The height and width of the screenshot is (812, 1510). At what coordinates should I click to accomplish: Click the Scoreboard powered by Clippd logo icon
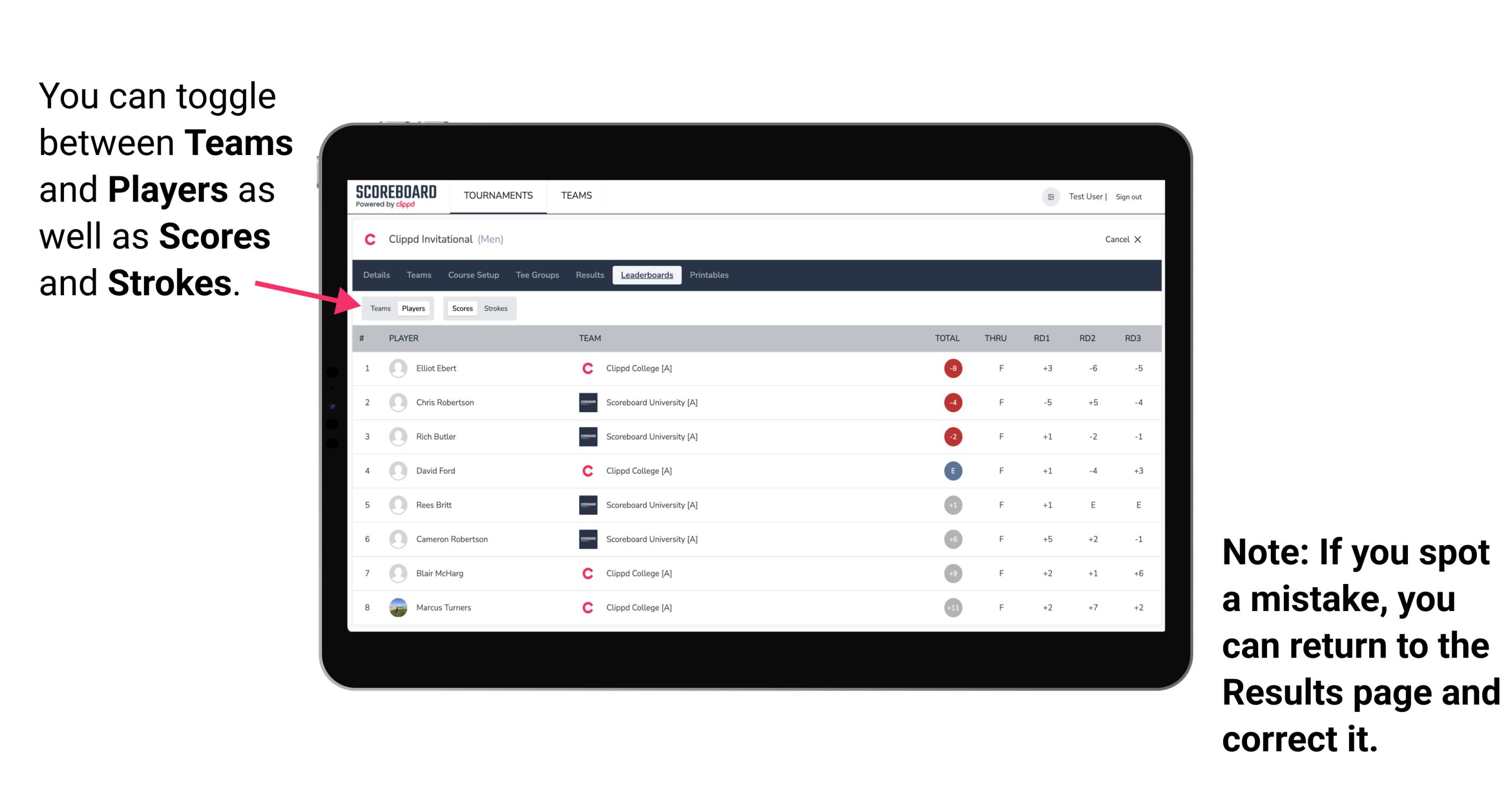[396, 199]
